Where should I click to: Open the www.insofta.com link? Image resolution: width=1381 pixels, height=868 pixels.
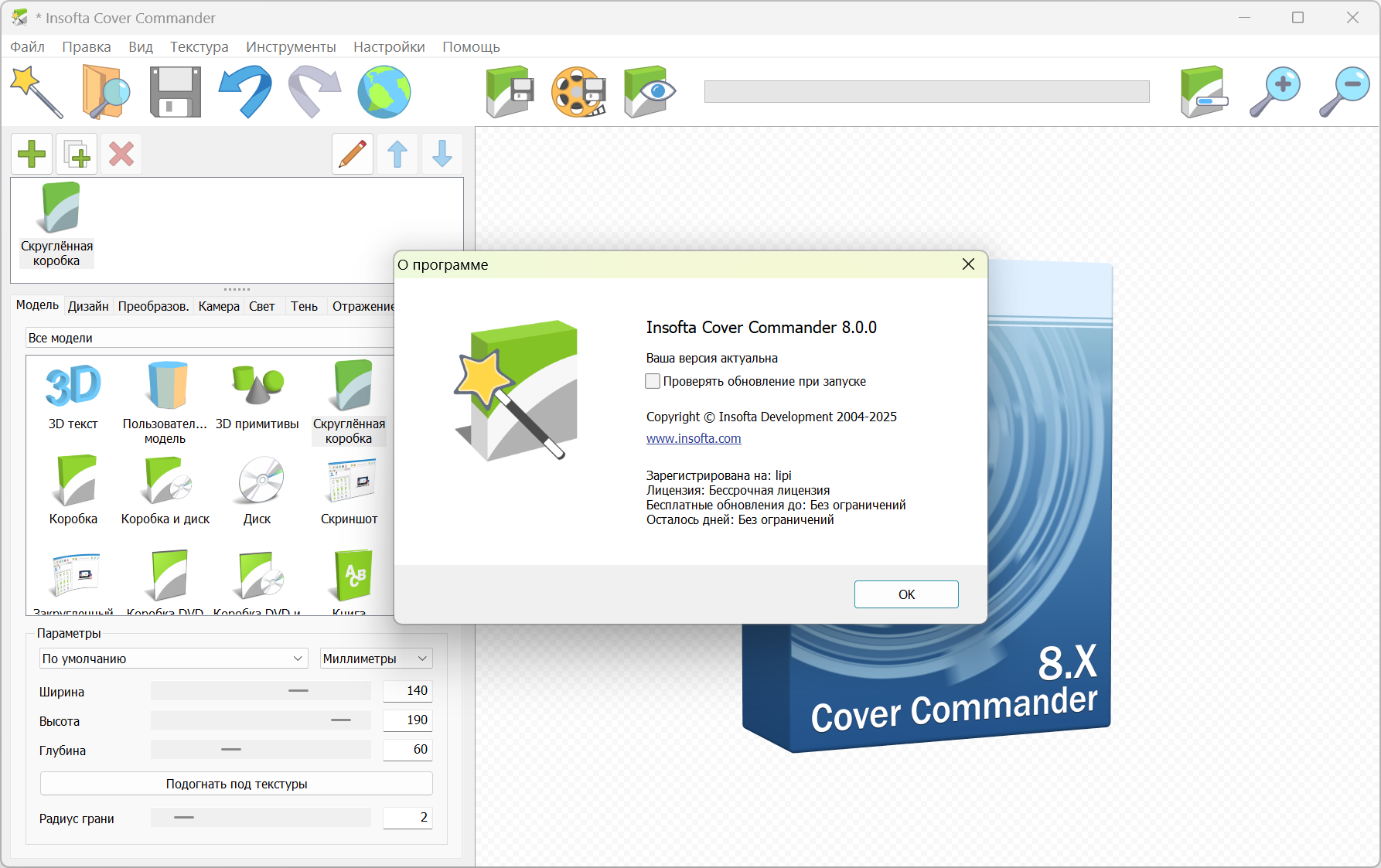click(694, 438)
